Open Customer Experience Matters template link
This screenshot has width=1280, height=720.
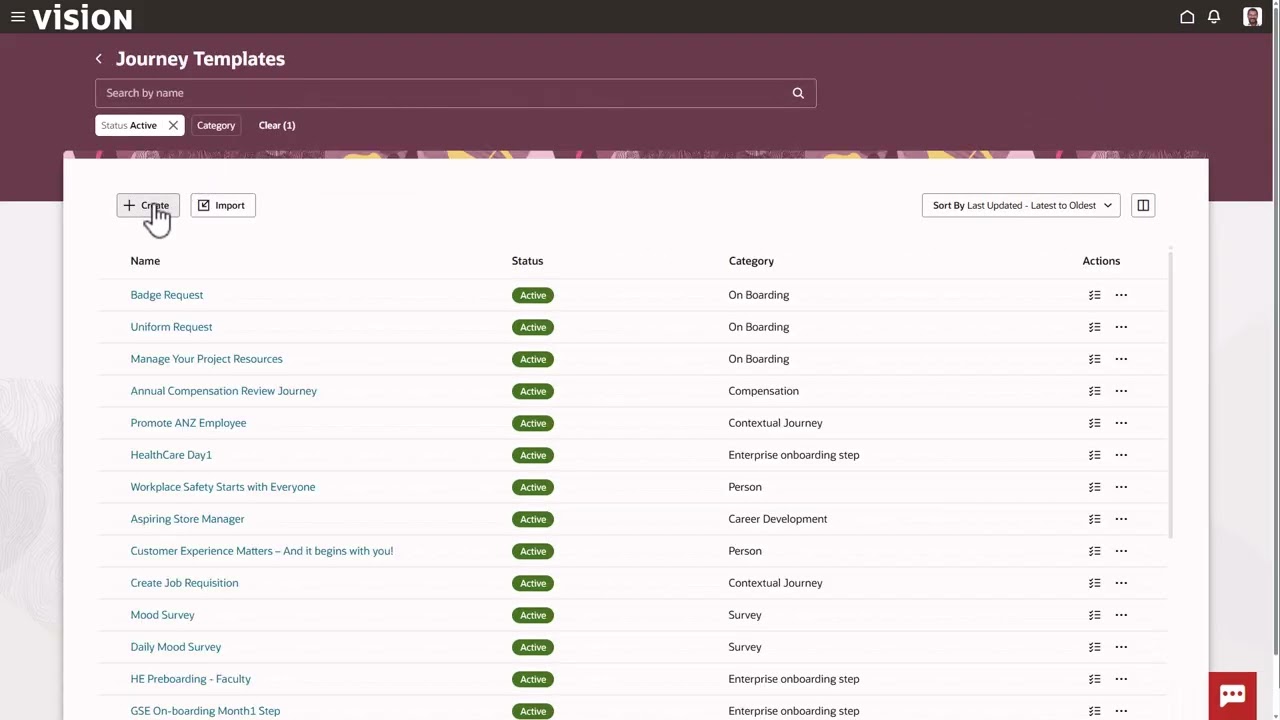click(x=262, y=551)
